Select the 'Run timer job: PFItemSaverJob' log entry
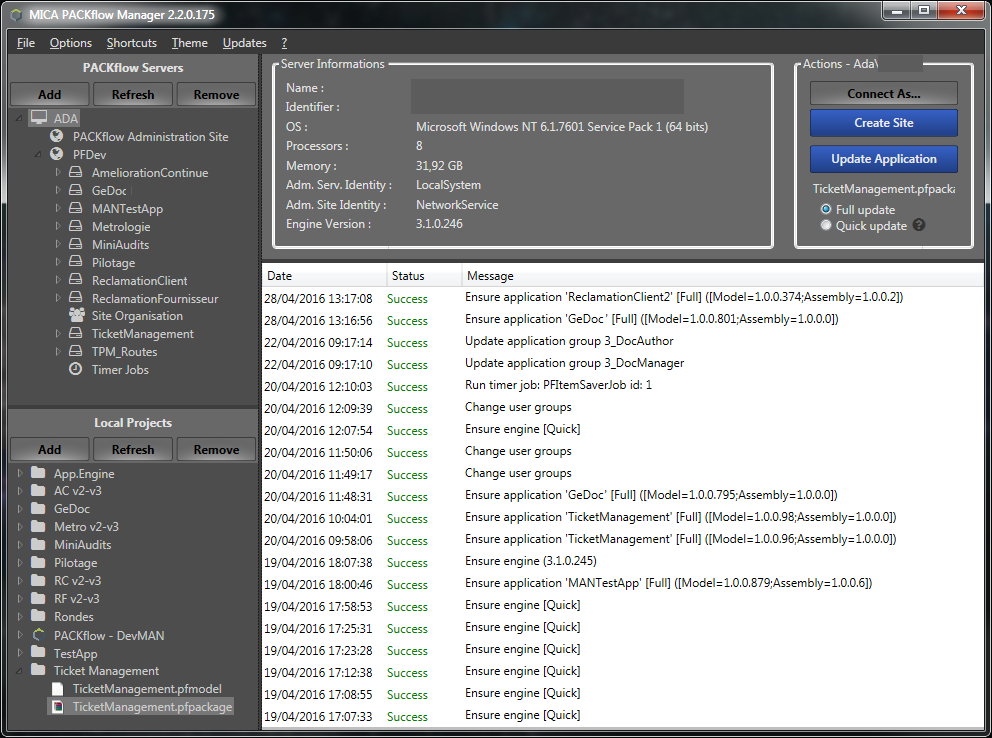 [x=623, y=386]
